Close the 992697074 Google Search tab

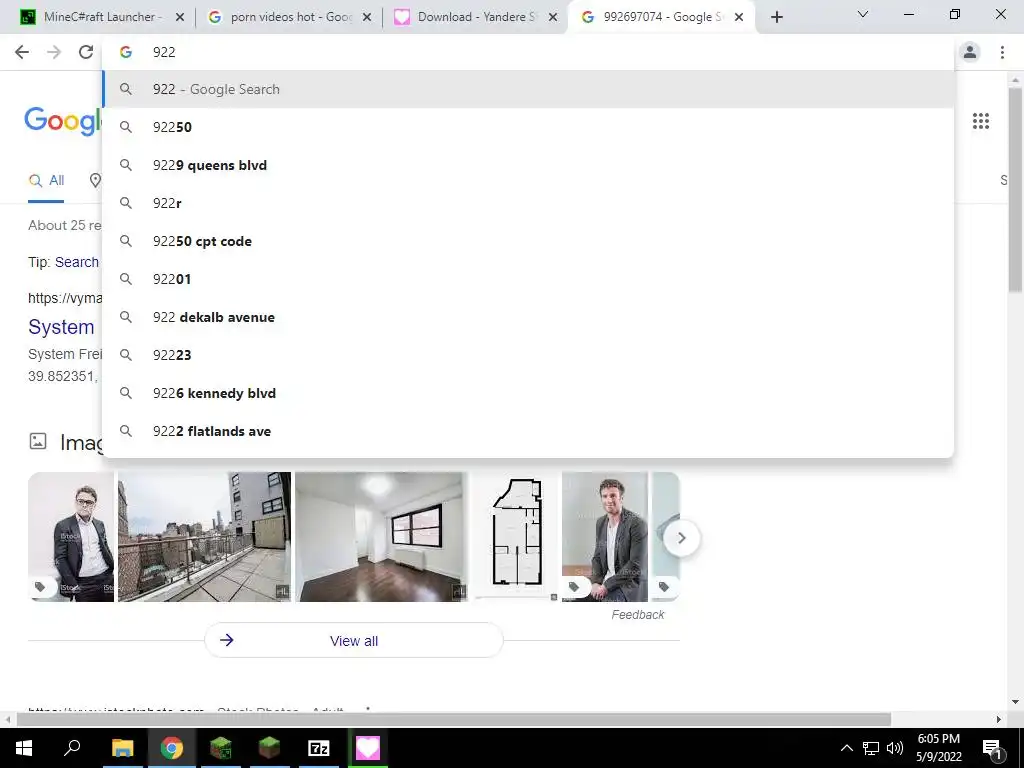click(739, 17)
